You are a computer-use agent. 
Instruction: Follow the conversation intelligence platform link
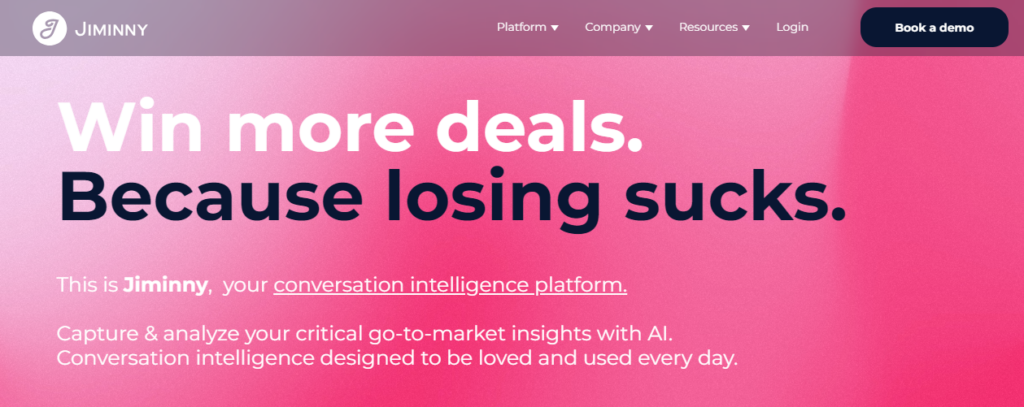pyautogui.click(x=450, y=285)
